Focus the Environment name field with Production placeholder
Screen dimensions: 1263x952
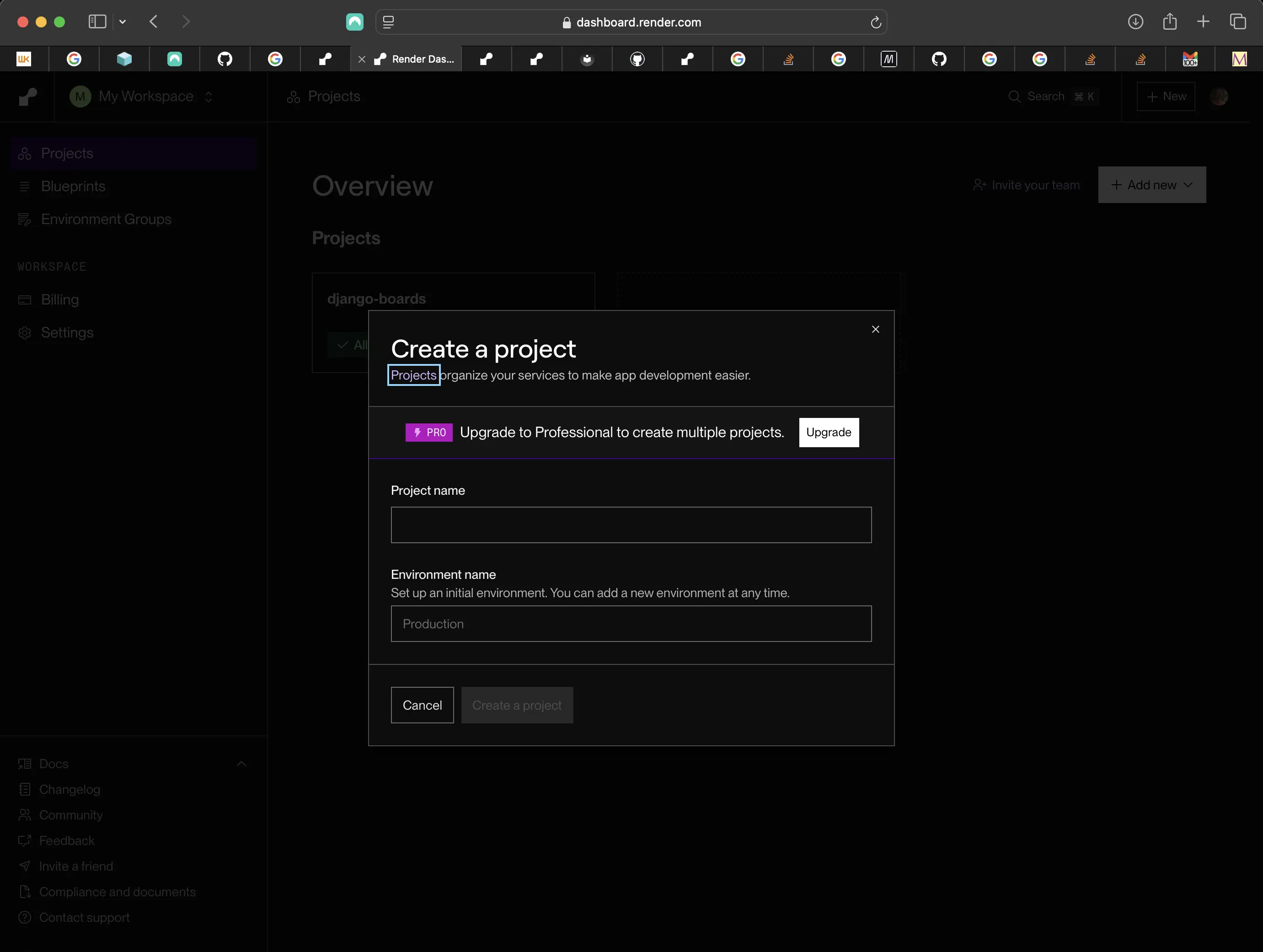click(631, 624)
